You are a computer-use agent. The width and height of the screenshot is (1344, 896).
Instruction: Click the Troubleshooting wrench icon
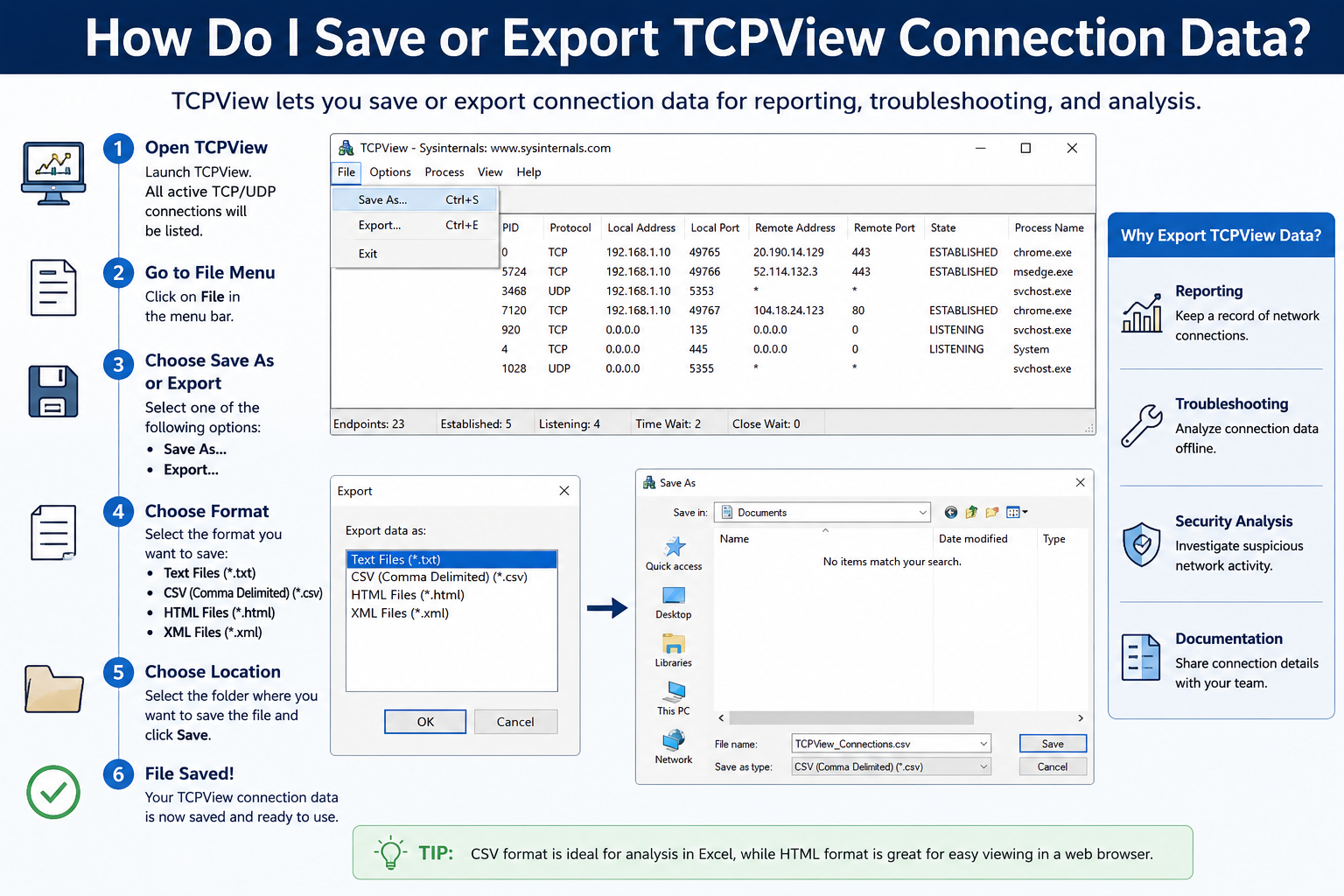(1142, 426)
